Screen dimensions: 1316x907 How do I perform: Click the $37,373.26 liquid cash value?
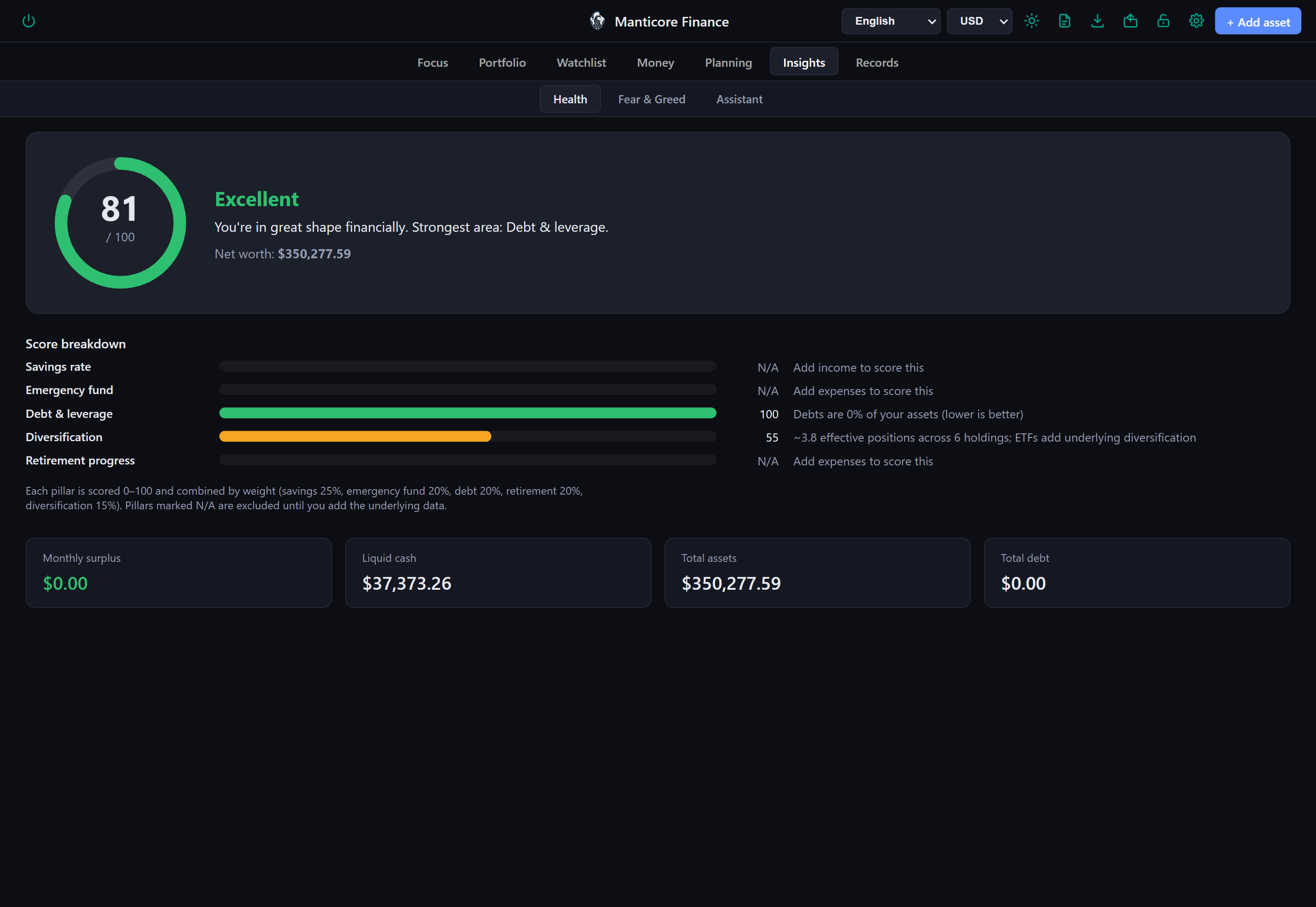coord(407,584)
